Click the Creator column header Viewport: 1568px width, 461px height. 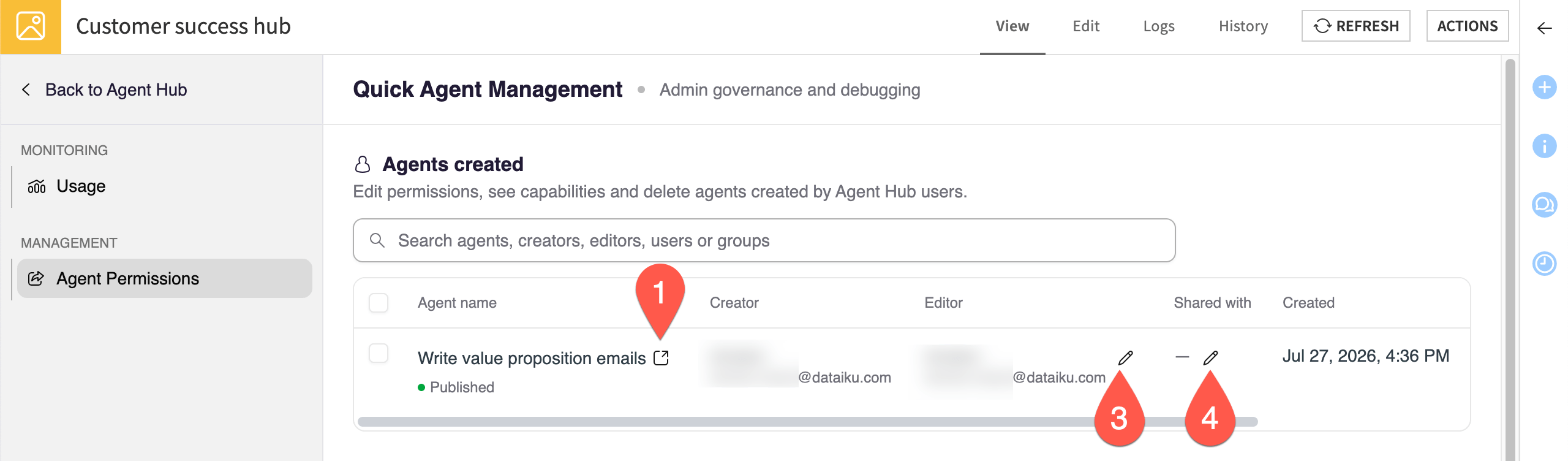(x=734, y=303)
